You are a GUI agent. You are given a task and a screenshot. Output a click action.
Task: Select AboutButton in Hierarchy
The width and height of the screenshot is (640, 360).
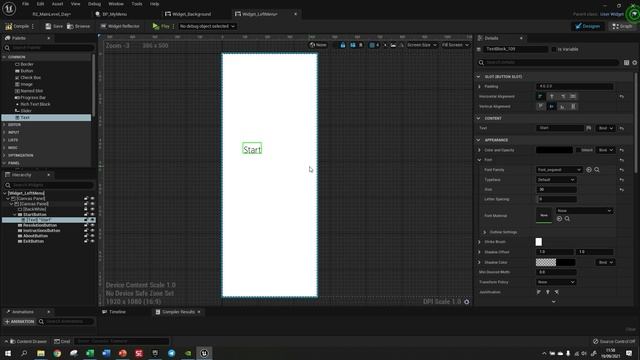(x=36, y=236)
